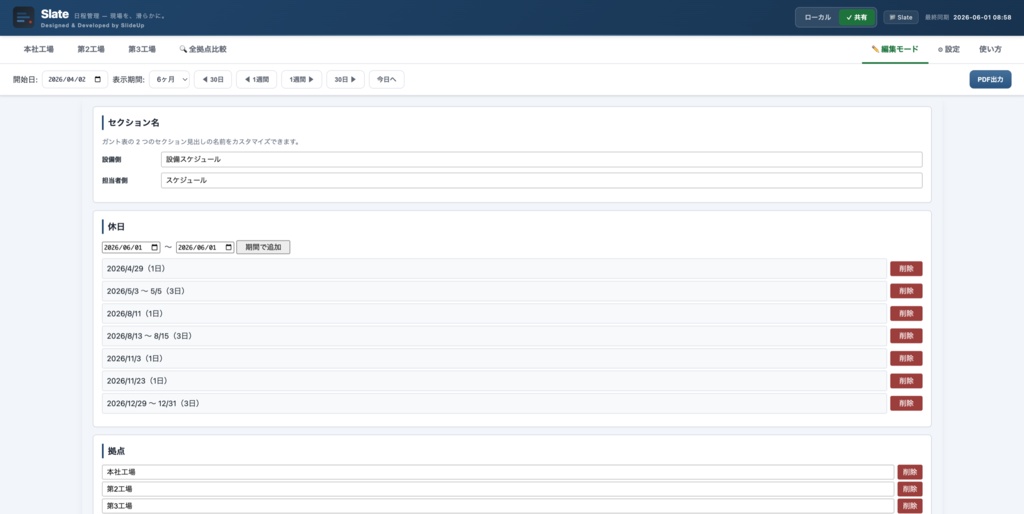Delete the 2026/11/23 holiday
This screenshot has width=1024, height=514.
point(906,381)
